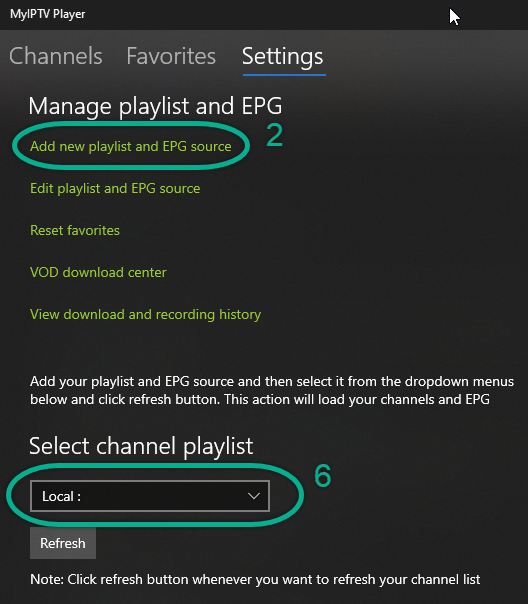Click the teal number 2 annotation

[275, 135]
